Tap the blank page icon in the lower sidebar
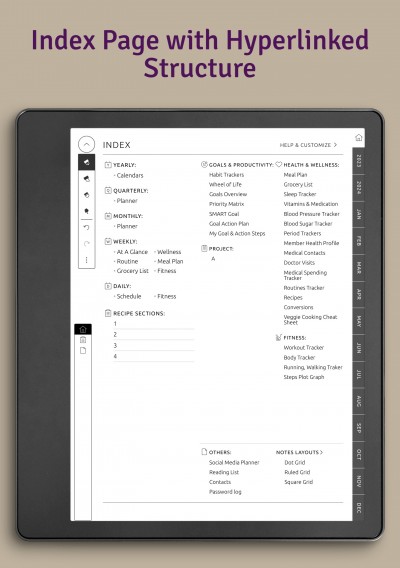 pyautogui.click(x=83, y=351)
